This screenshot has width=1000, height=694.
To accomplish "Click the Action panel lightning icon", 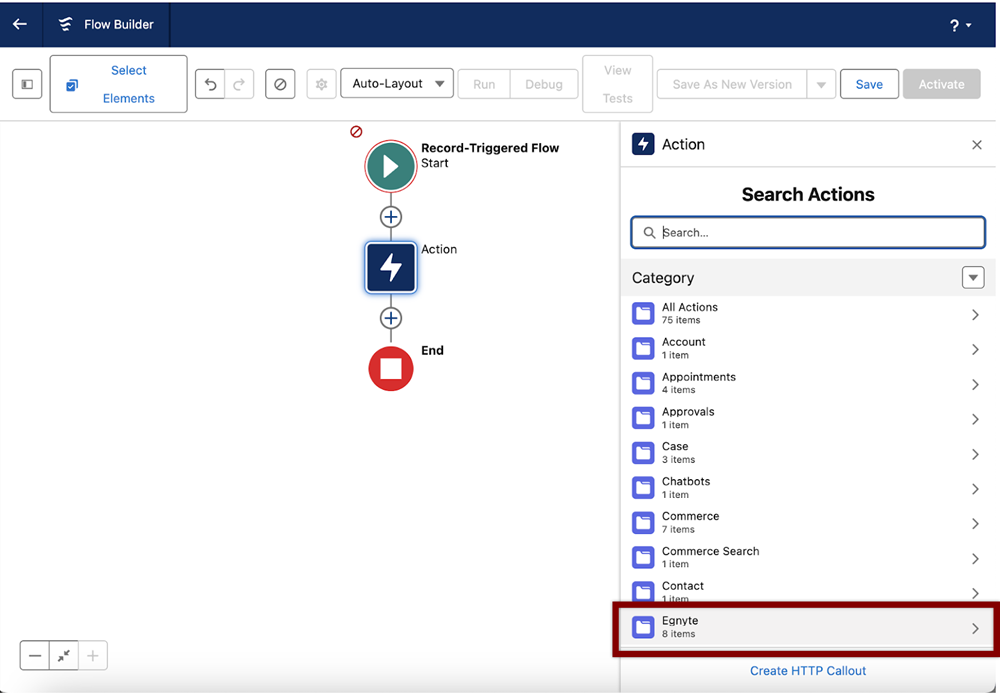I will 643,144.
